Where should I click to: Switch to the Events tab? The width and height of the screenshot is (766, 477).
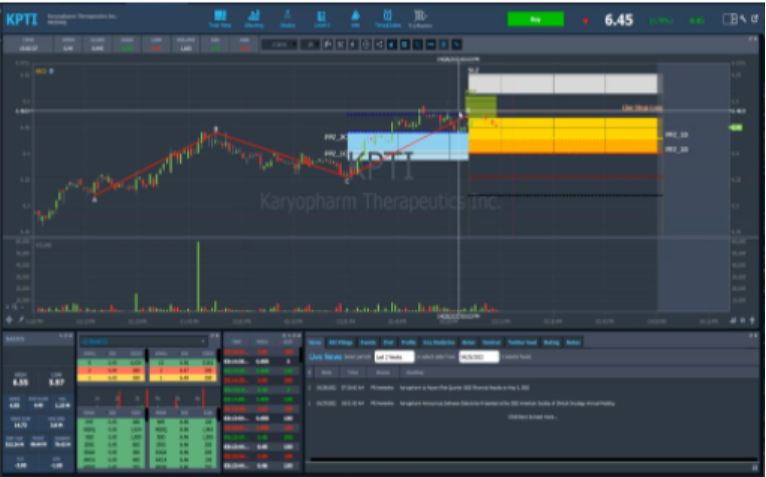pyautogui.click(x=368, y=342)
